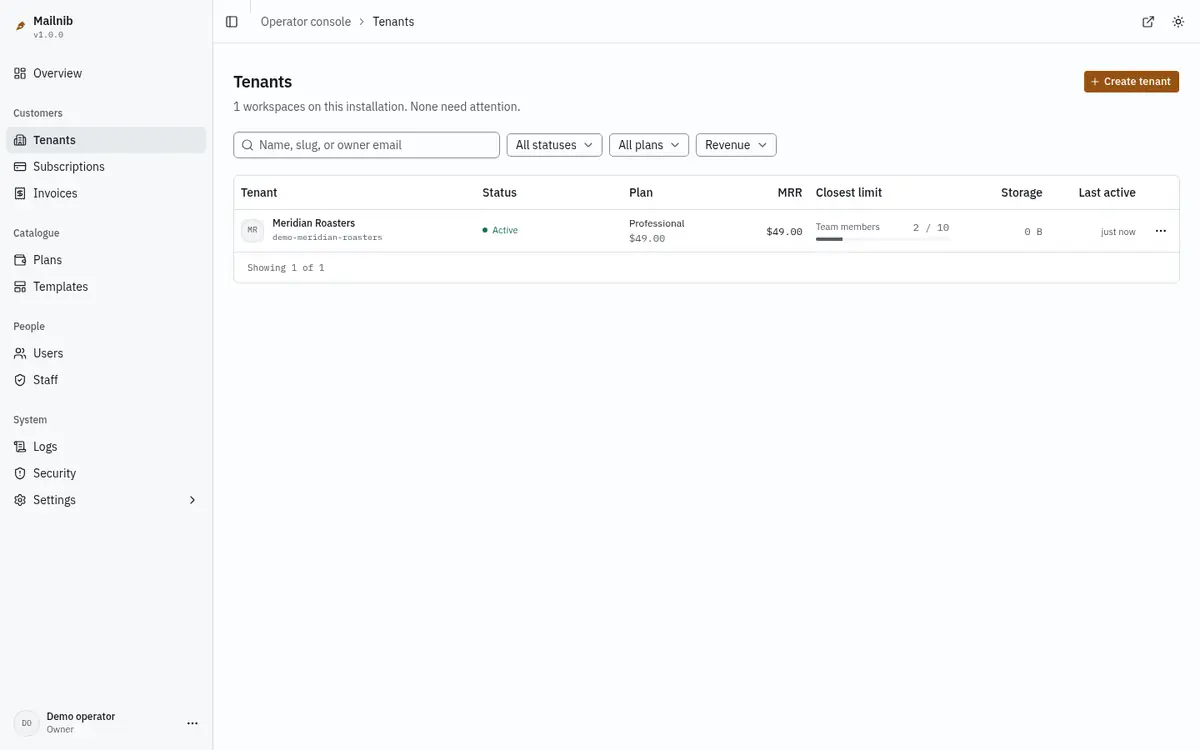The width and height of the screenshot is (1200, 750).
Task: Click the Users people icon
Action: pyautogui.click(x=20, y=353)
